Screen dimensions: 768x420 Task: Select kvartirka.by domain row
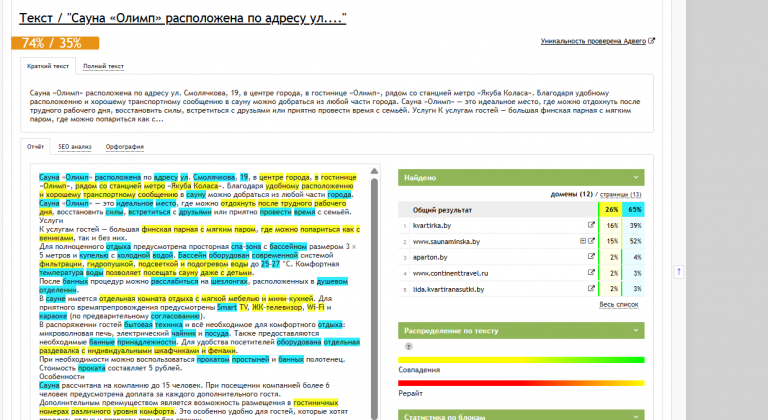521,225
